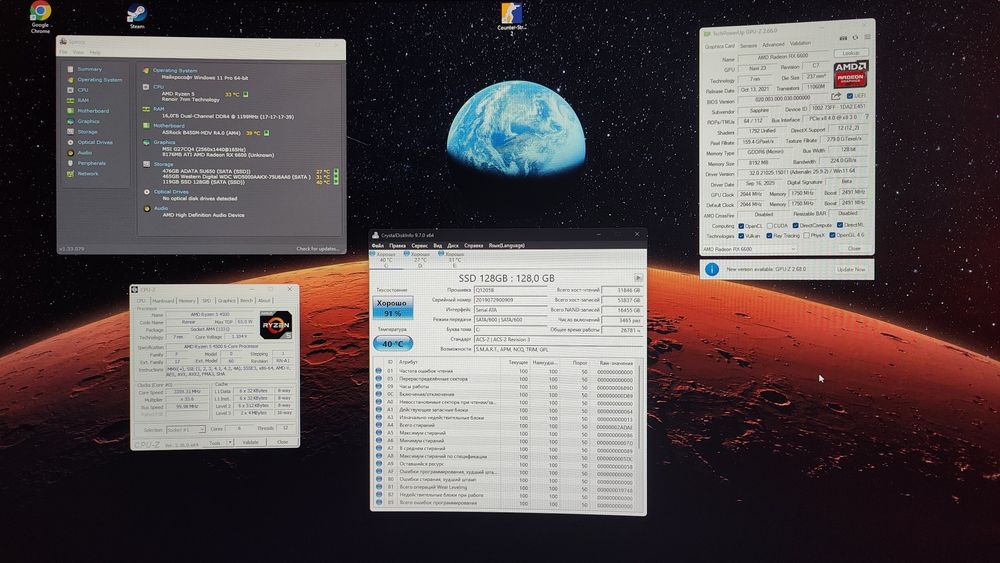Open Правка menu in CrystalDiskInfo
Viewport: 1000px width, 563px height.
(x=397, y=245)
